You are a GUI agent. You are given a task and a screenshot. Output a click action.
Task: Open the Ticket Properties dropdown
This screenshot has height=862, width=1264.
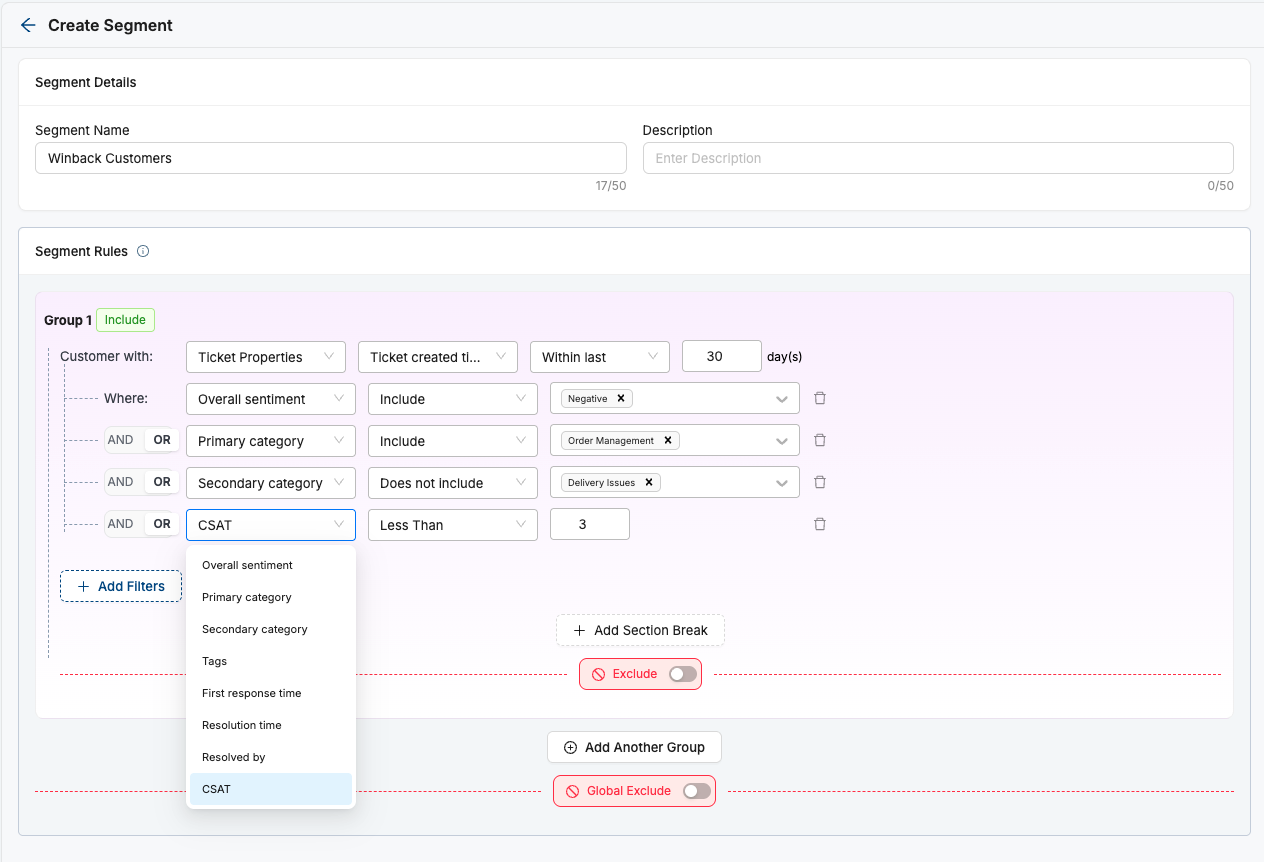[x=266, y=357]
